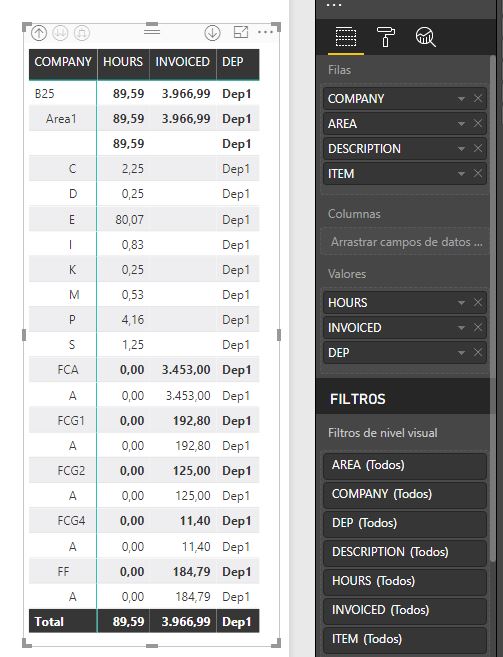Remove DEP from Valores
503x657 pixels.
point(478,352)
